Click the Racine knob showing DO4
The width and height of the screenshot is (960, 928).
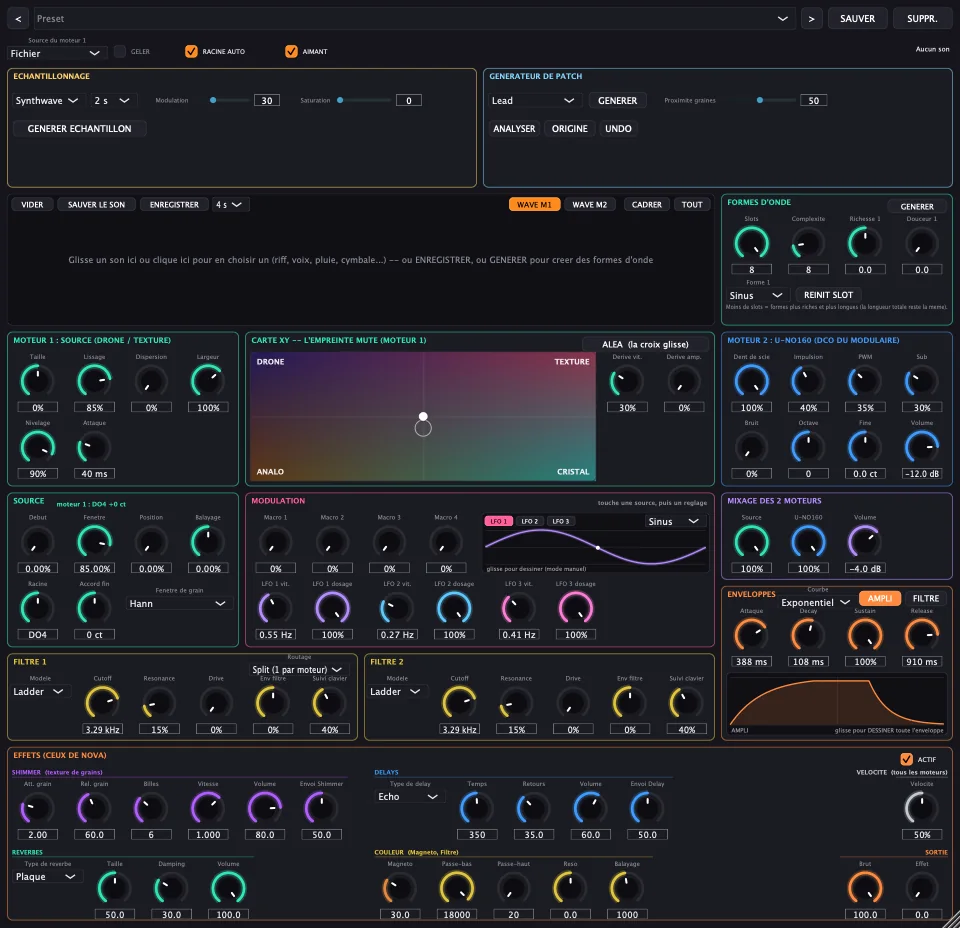(x=38, y=608)
